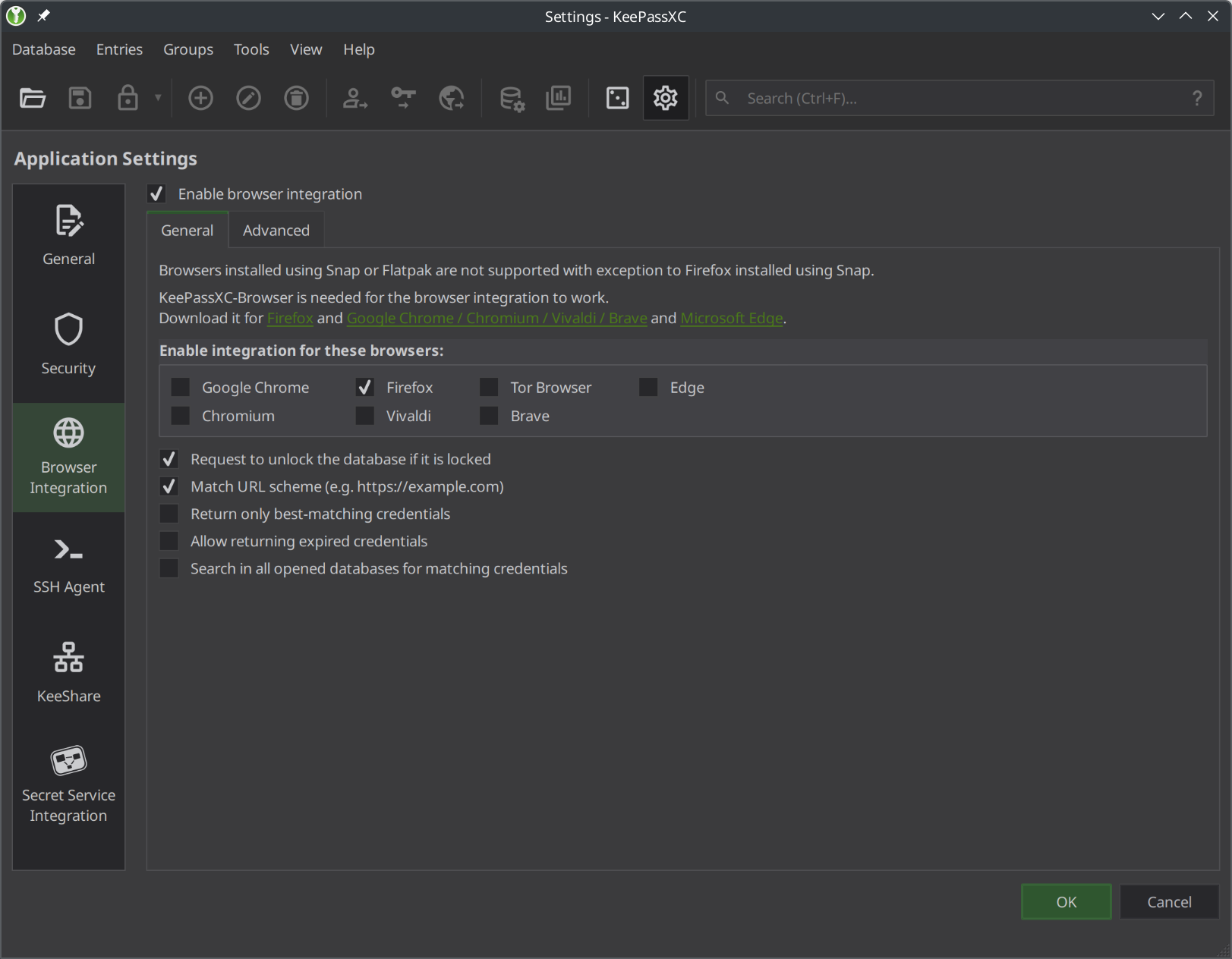Enable Return only best-matching credentials
Image resolution: width=1232 pixels, height=959 pixels.
(x=169, y=514)
